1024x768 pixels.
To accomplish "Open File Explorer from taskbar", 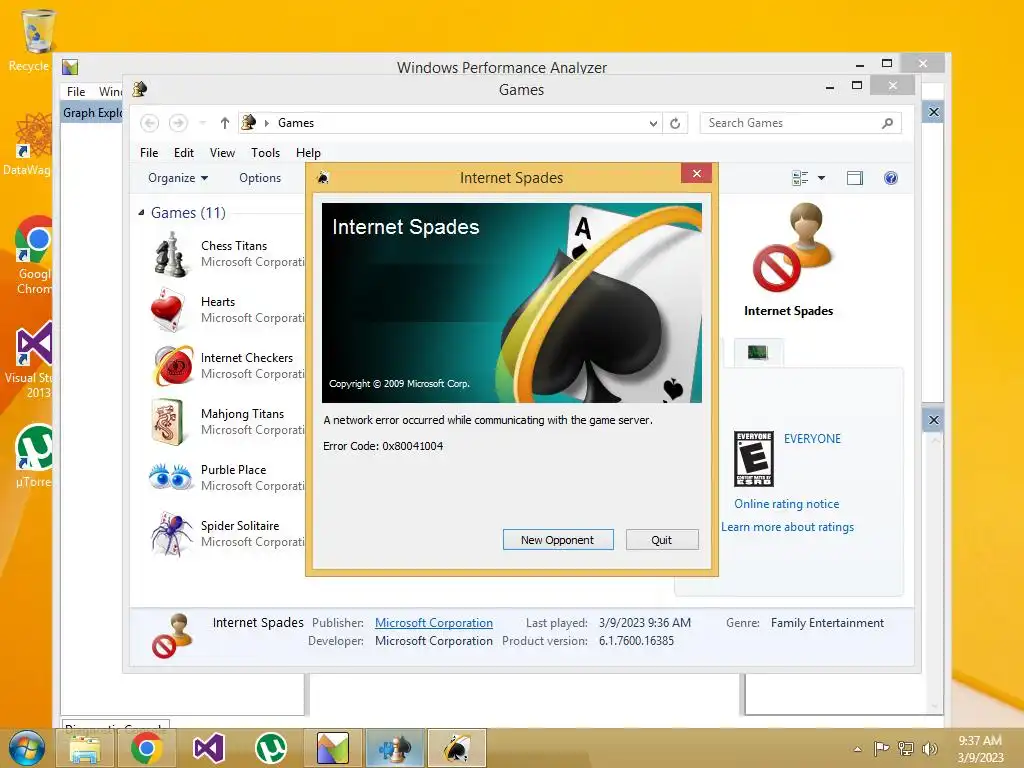I will coord(84,748).
